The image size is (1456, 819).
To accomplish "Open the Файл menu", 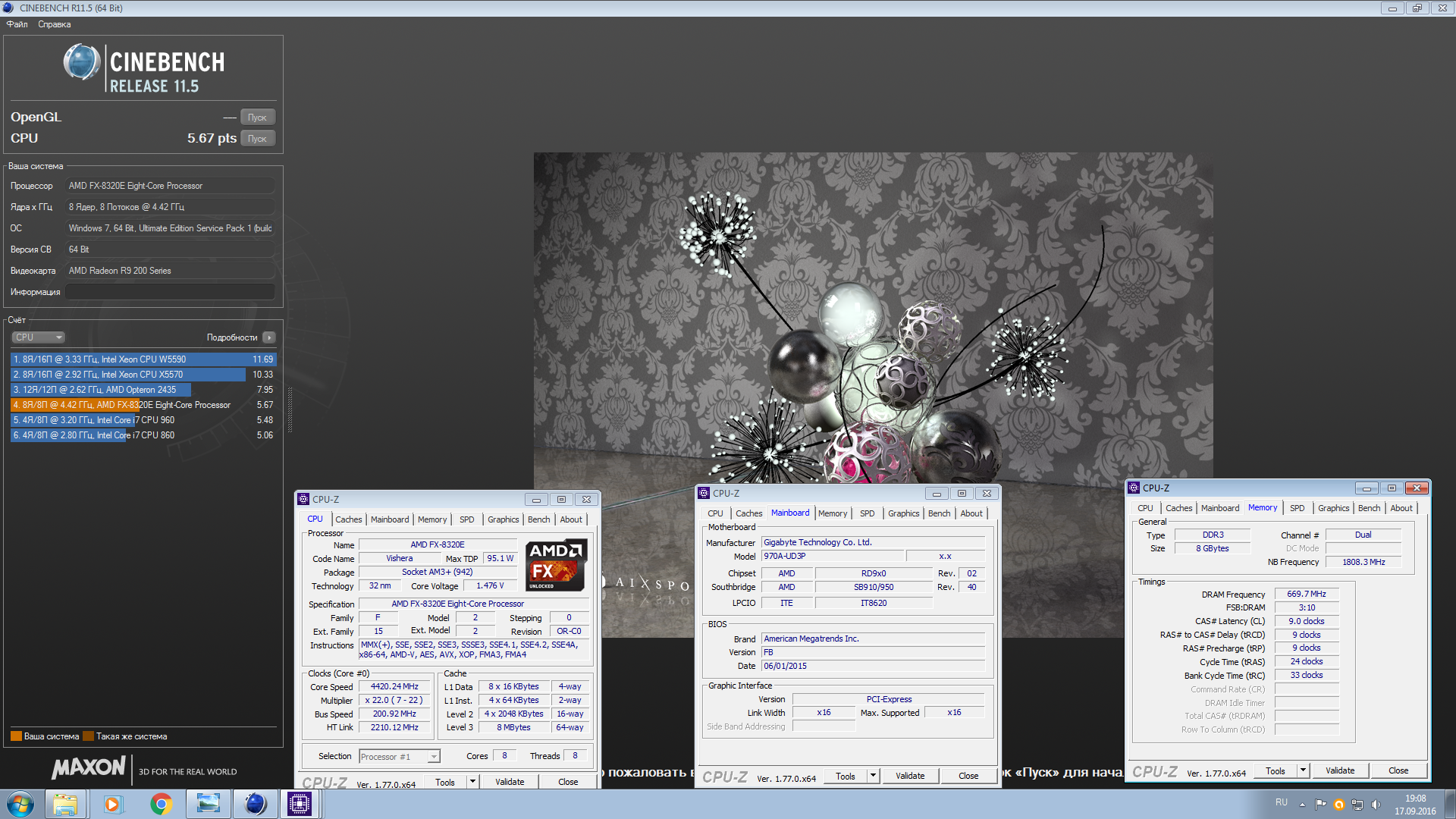I will [17, 24].
